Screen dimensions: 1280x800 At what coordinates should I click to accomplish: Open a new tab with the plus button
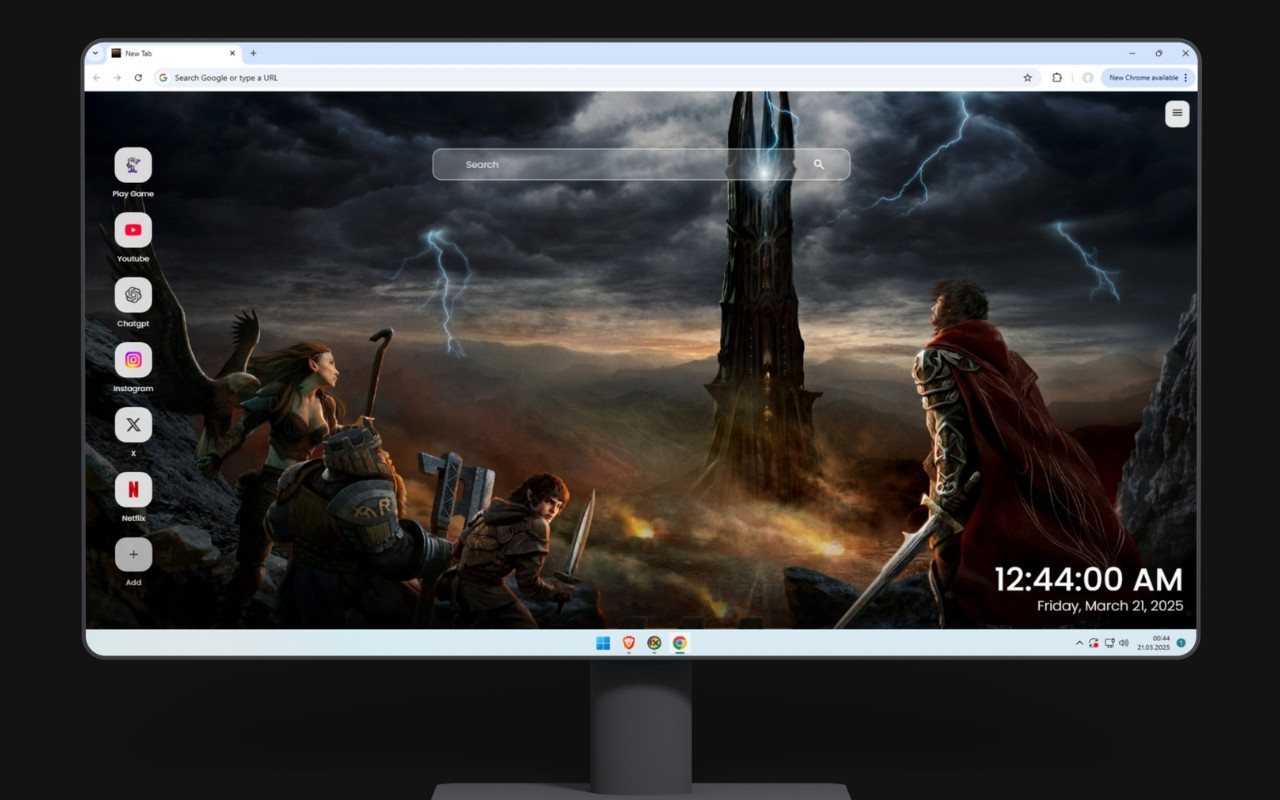pos(253,53)
